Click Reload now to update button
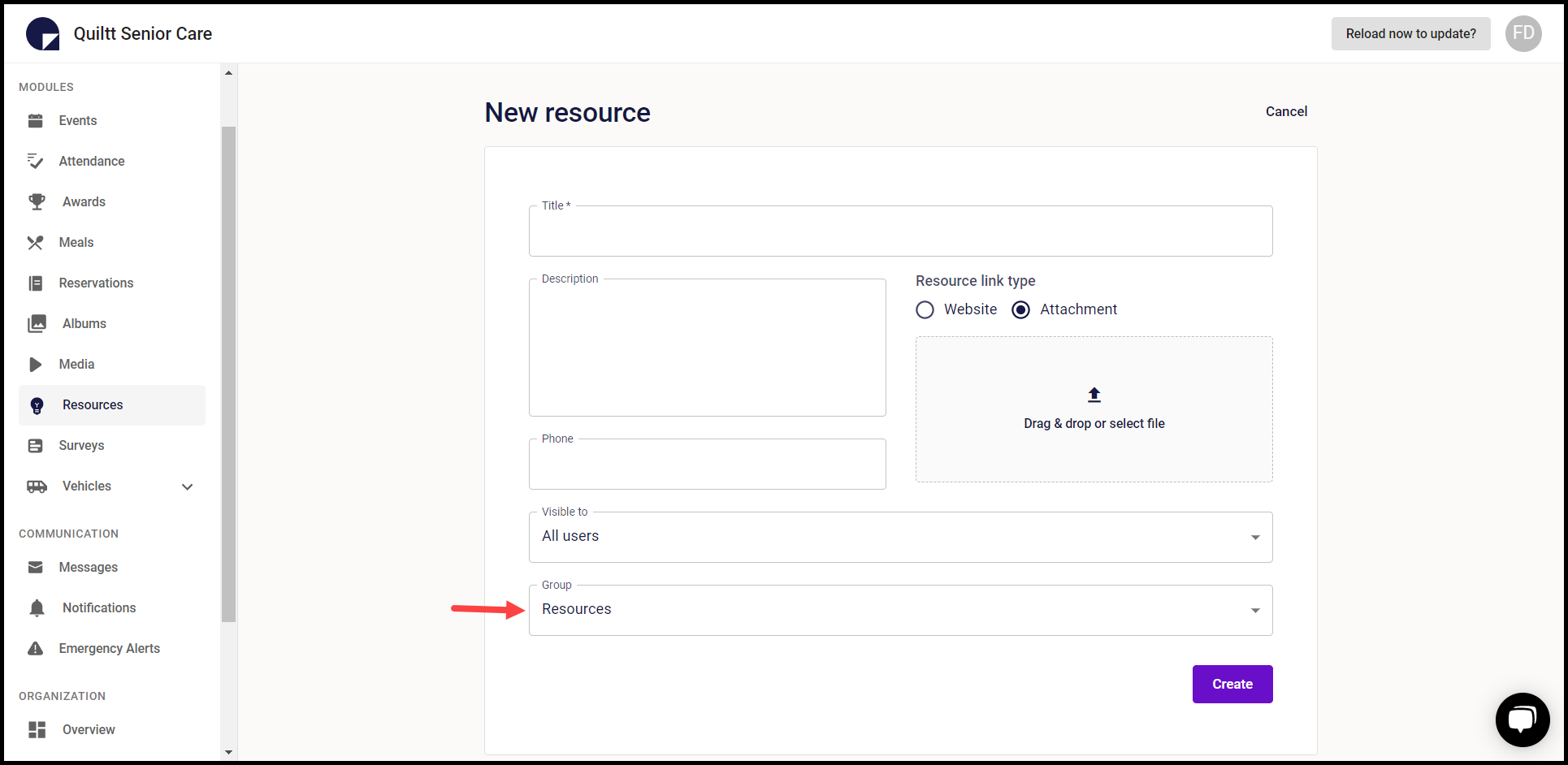This screenshot has height=765, width=1568. pos(1410,34)
